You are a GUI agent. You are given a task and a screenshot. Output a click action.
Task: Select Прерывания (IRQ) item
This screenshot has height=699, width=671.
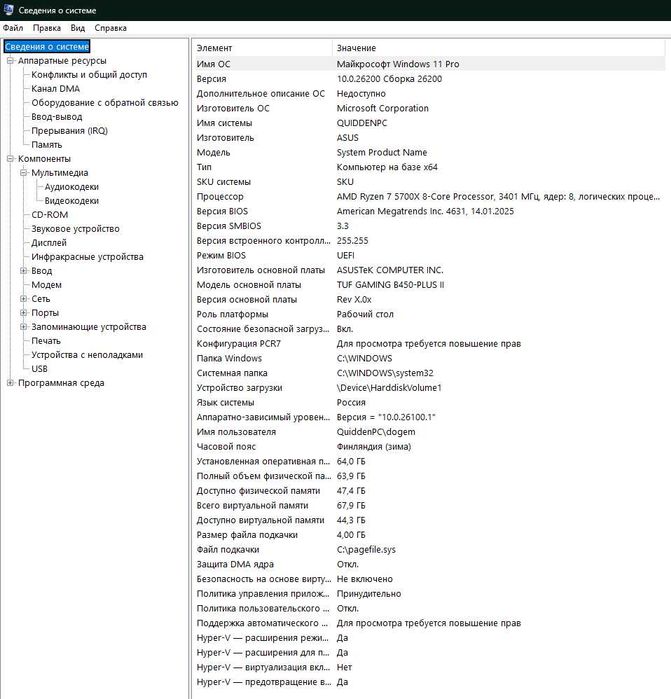70,131
